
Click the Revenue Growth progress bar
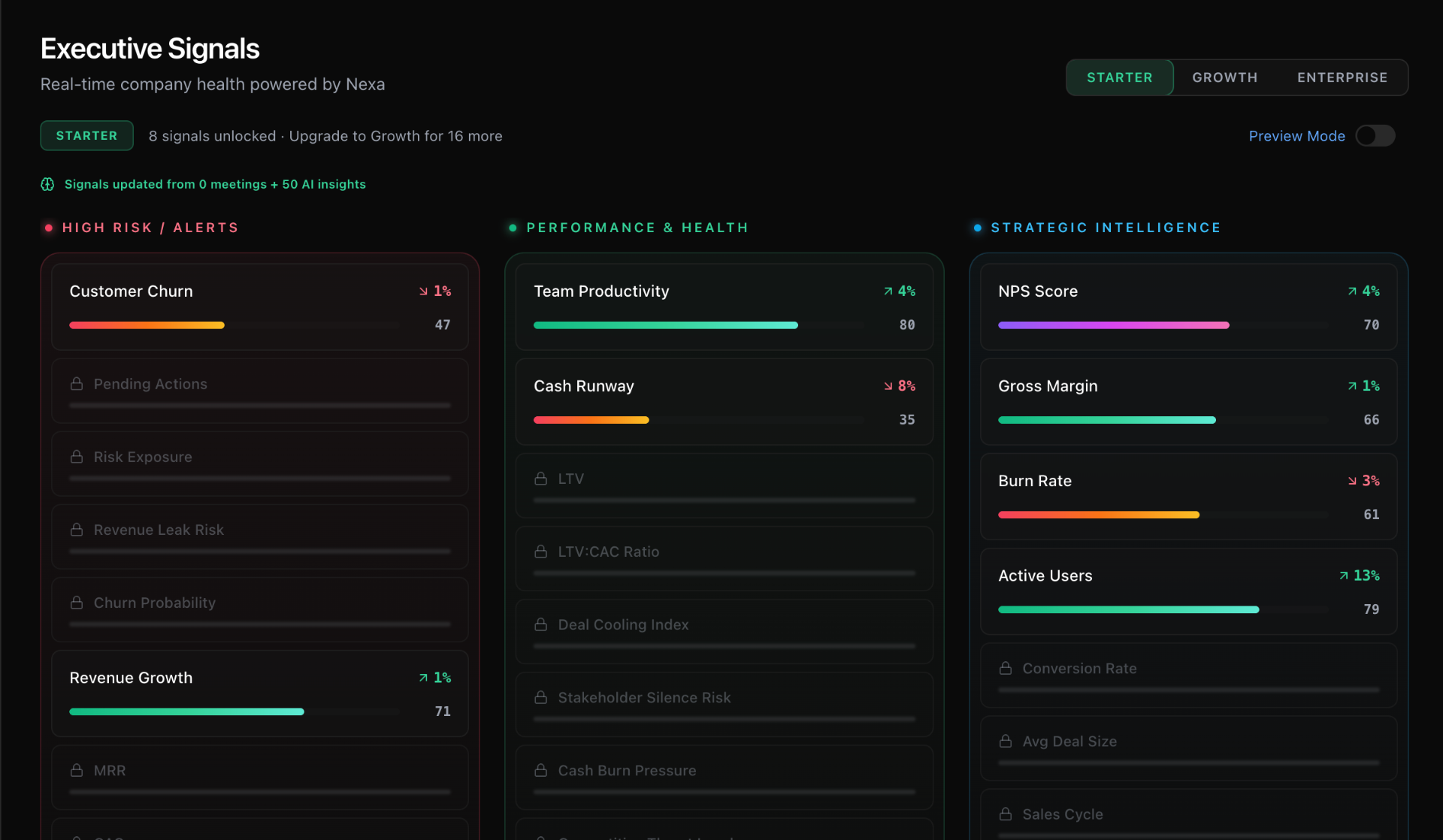[x=234, y=712]
